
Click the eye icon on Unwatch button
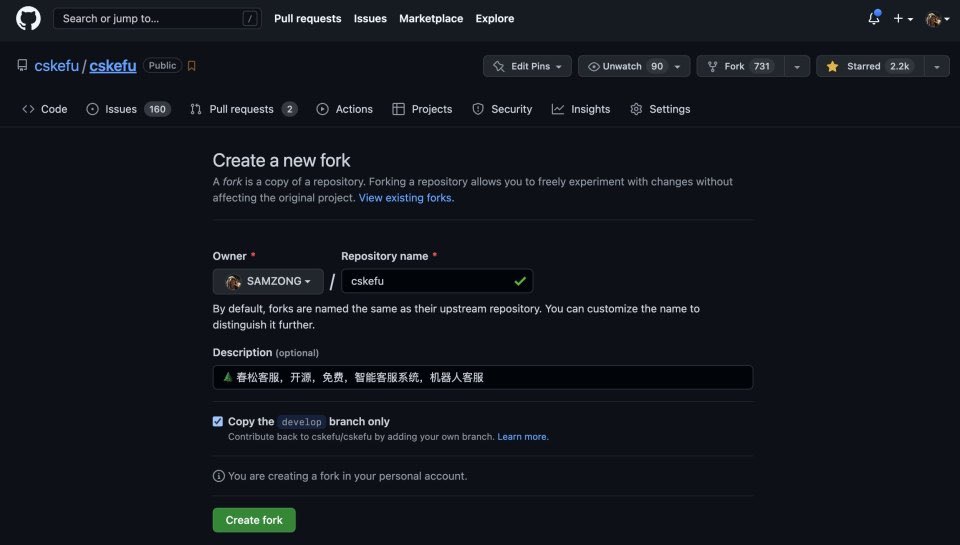[594, 66]
